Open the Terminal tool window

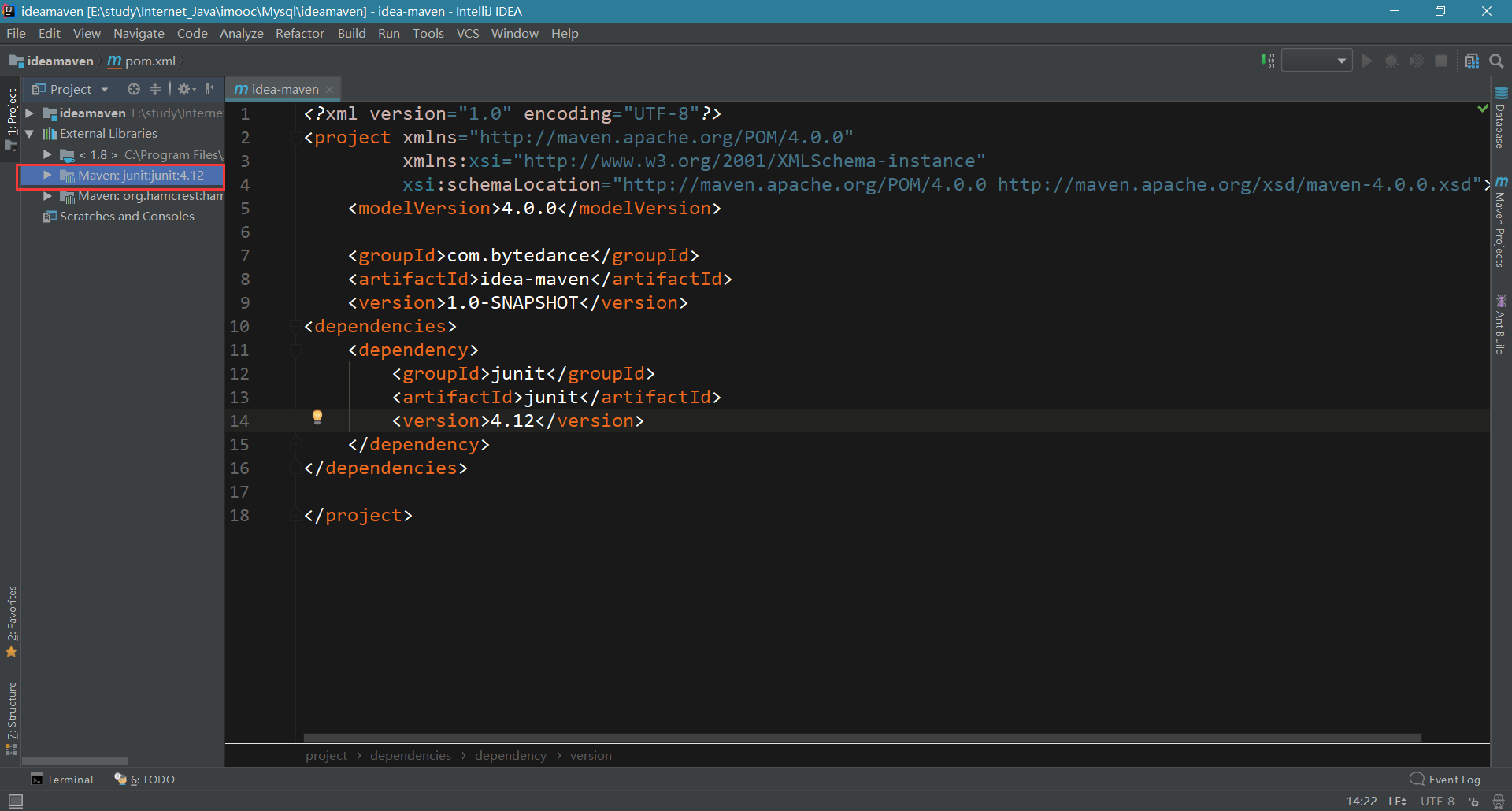click(61, 780)
